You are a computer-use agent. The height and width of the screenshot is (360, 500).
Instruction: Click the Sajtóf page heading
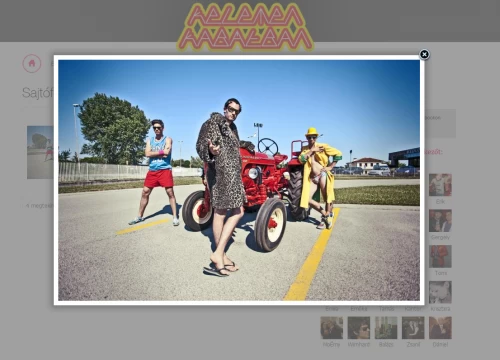[x=37, y=93]
